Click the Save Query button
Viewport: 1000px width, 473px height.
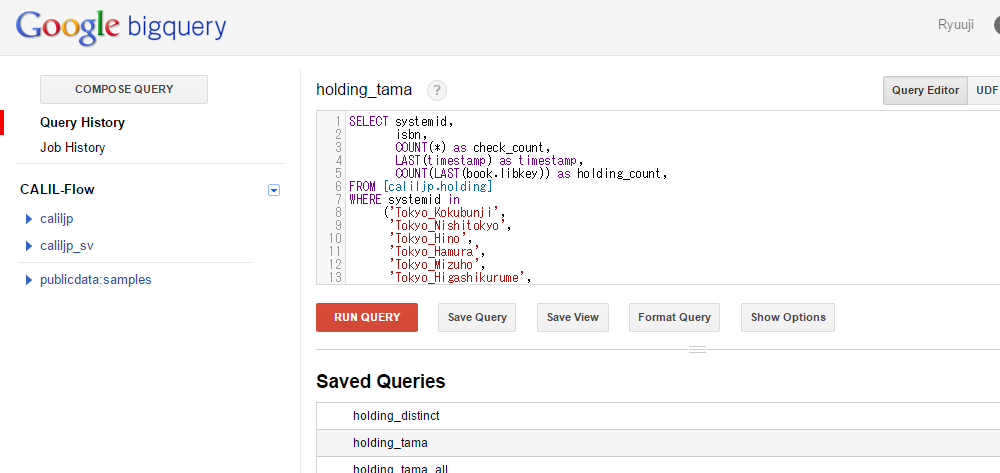coord(477,317)
